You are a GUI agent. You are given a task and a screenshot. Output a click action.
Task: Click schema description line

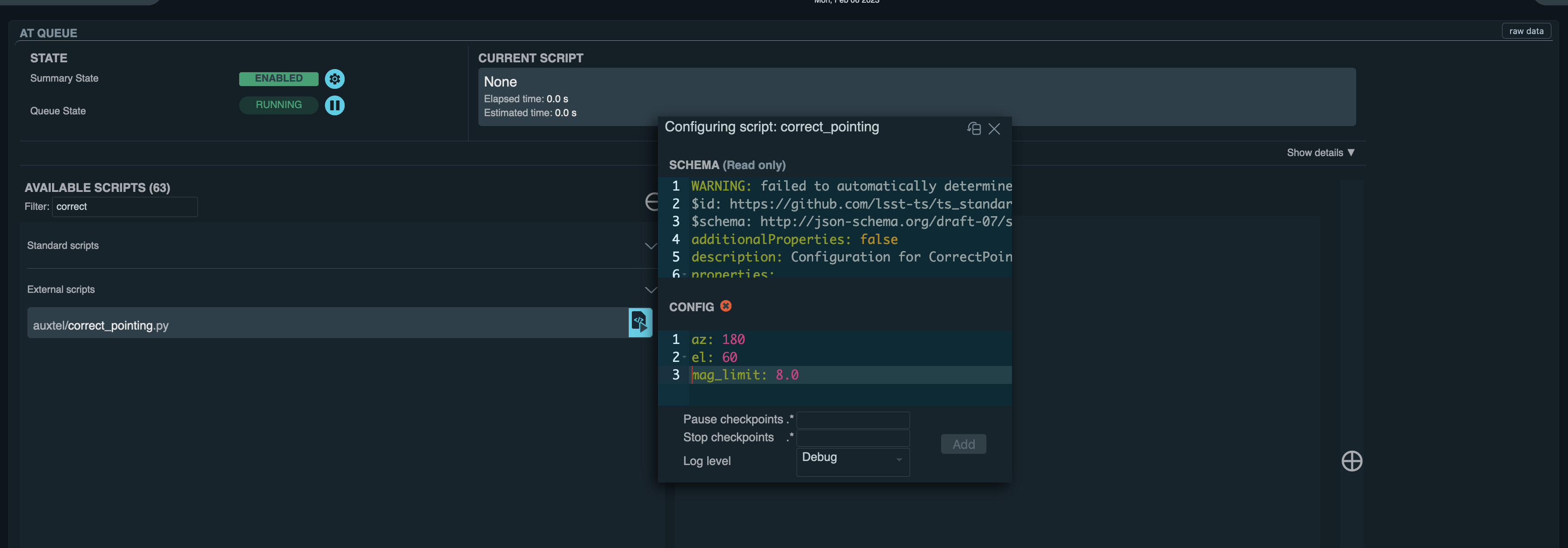click(851, 257)
